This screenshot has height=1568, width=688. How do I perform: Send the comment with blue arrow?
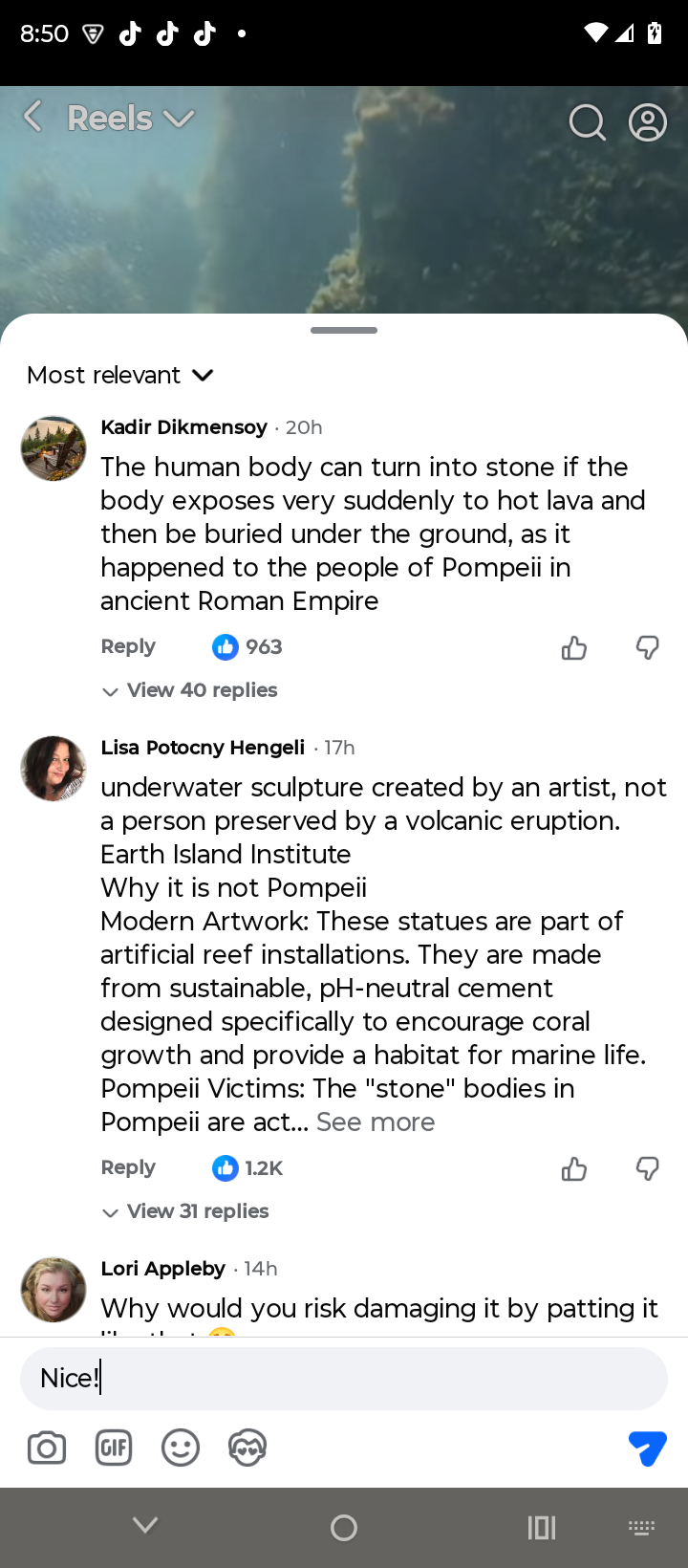tap(647, 1448)
